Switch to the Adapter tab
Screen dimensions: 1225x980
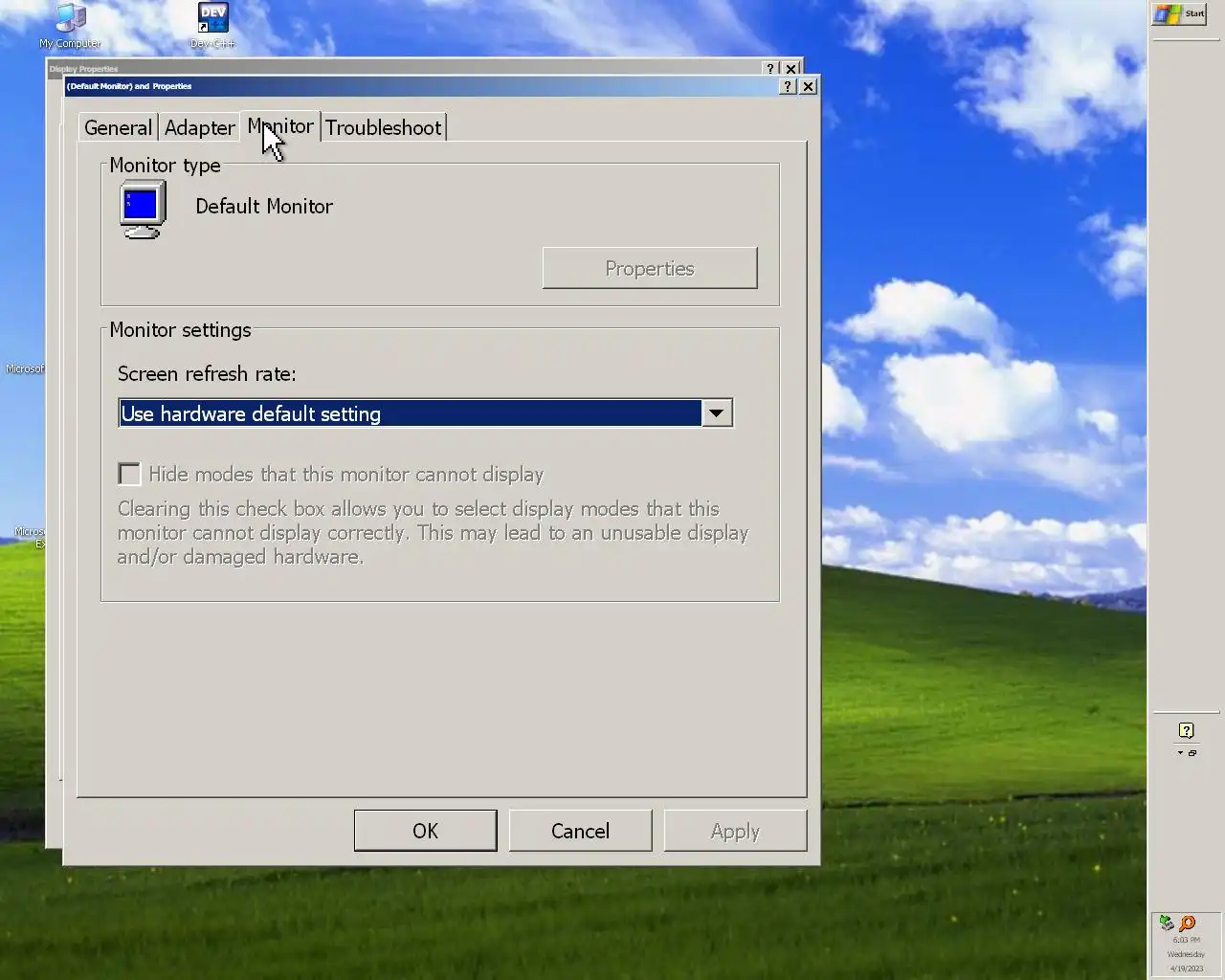(x=199, y=127)
